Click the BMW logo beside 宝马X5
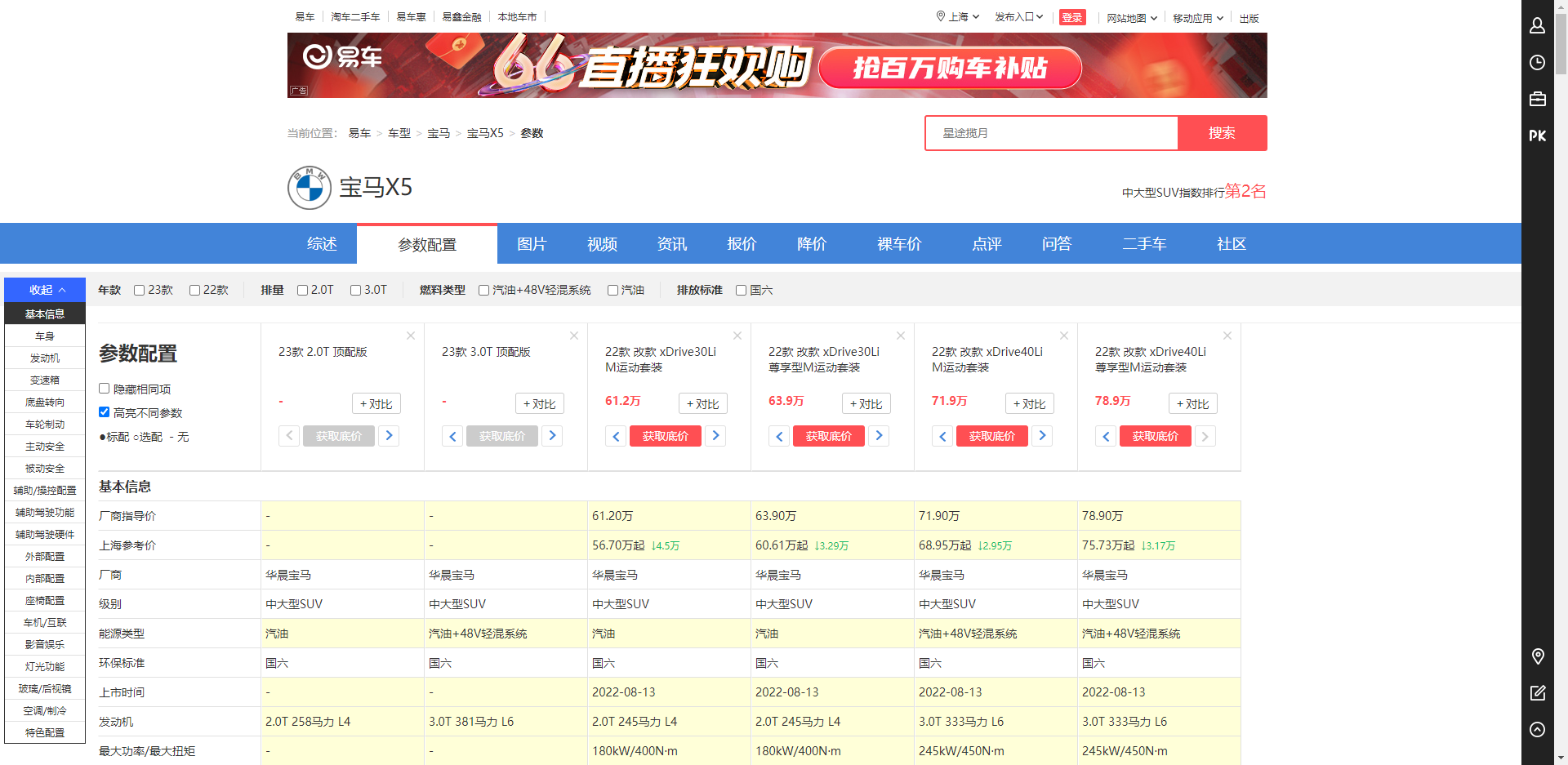Viewport: 1568px width, 765px height. [x=309, y=188]
